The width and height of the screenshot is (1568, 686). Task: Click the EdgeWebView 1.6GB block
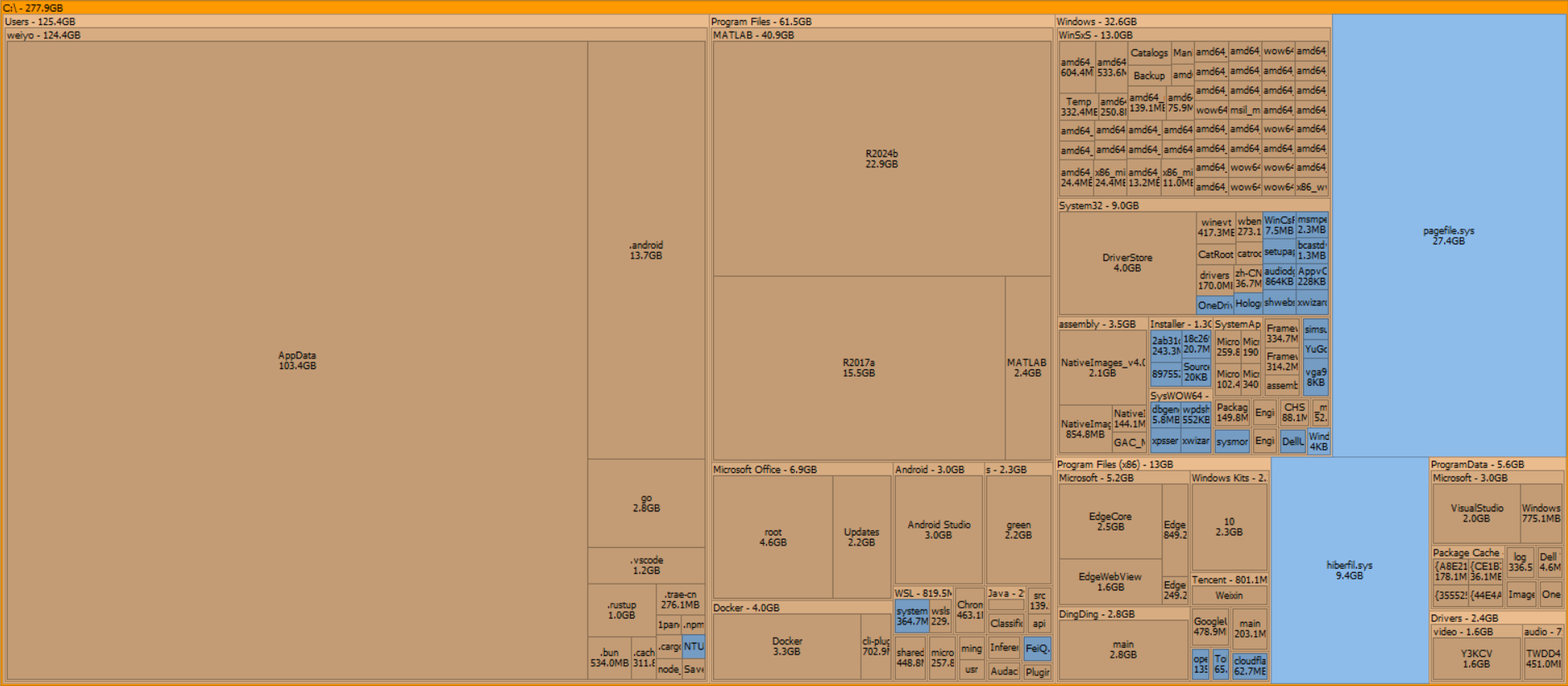[1110, 581]
